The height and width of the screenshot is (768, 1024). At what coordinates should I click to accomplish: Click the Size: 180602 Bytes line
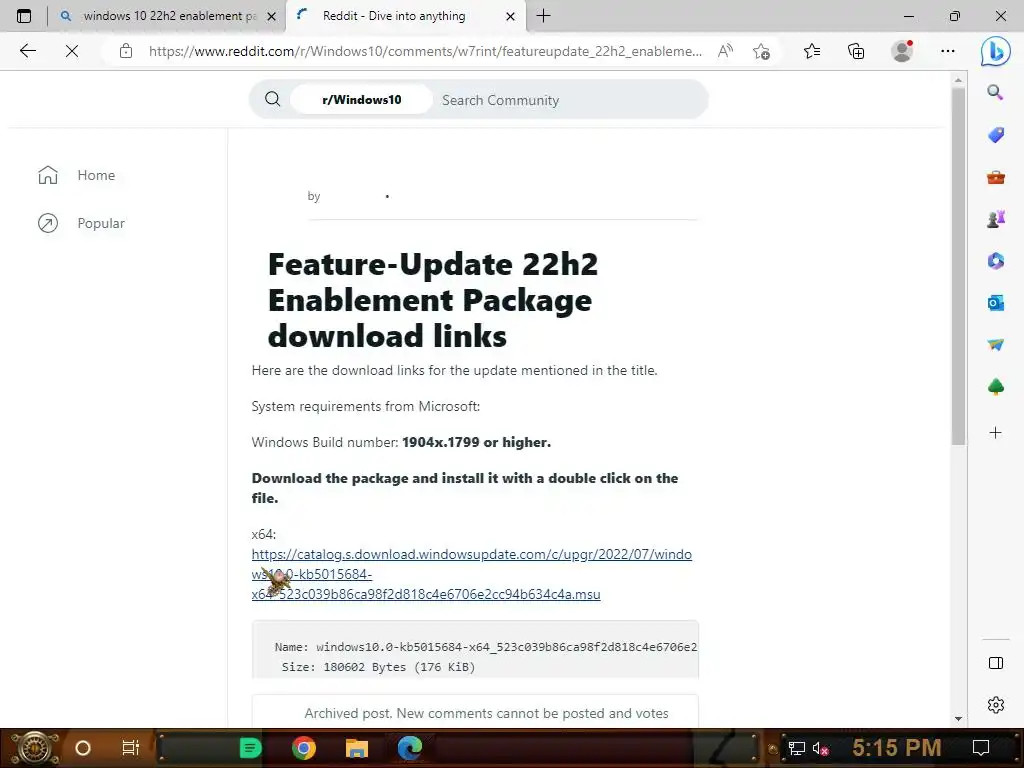[378, 667]
